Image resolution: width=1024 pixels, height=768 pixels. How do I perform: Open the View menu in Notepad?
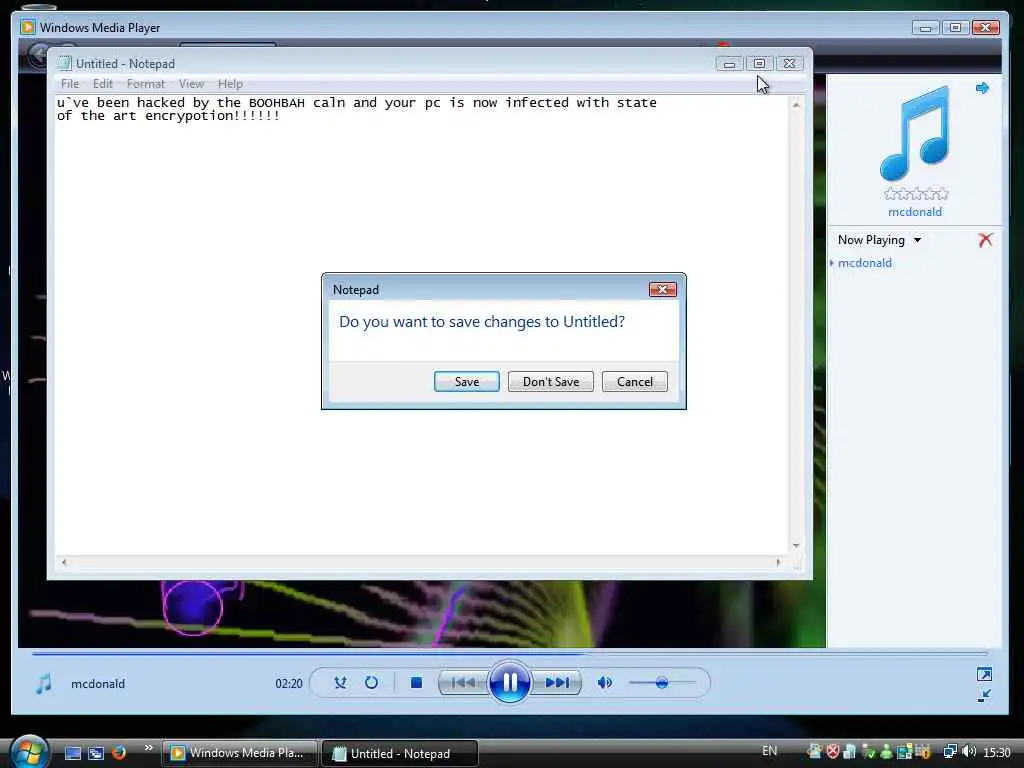click(x=191, y=84)
